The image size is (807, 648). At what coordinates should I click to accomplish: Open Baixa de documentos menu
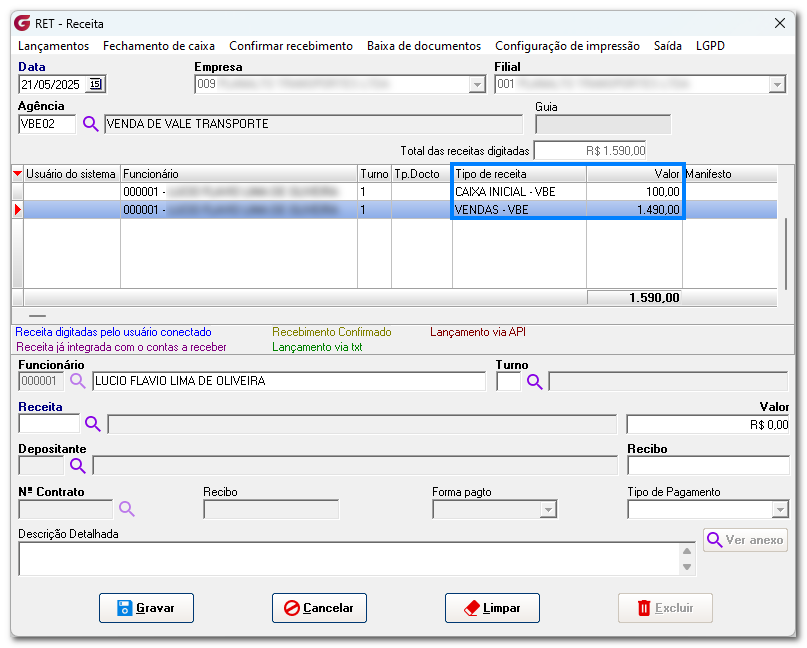[x=424, y=46]
